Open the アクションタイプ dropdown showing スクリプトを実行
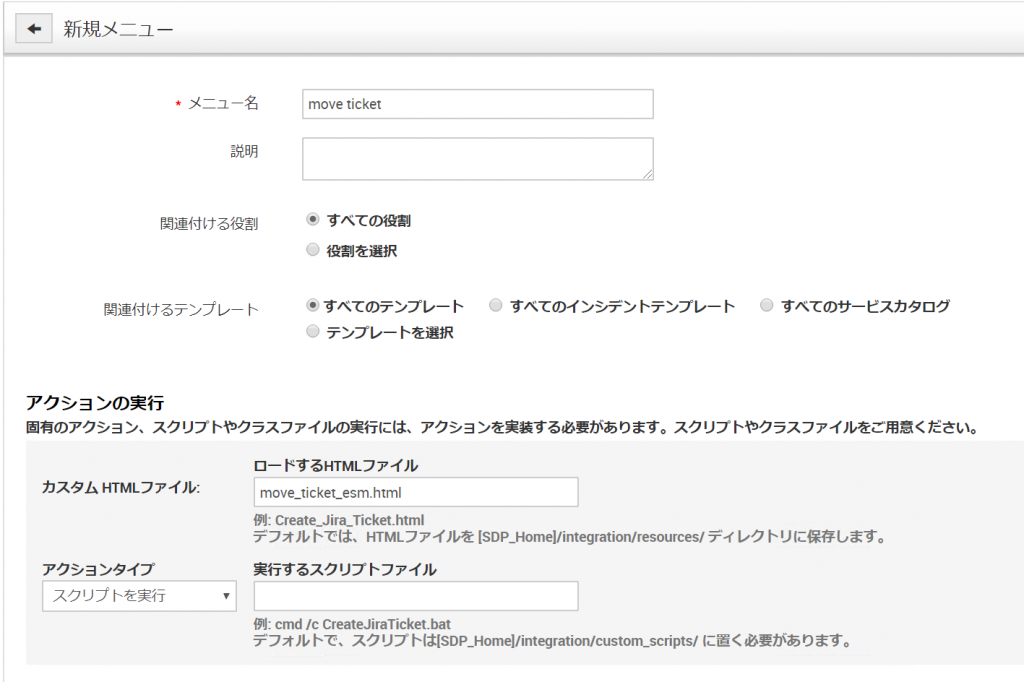The width and height of the screenshot is (1024, 682). 139,596
